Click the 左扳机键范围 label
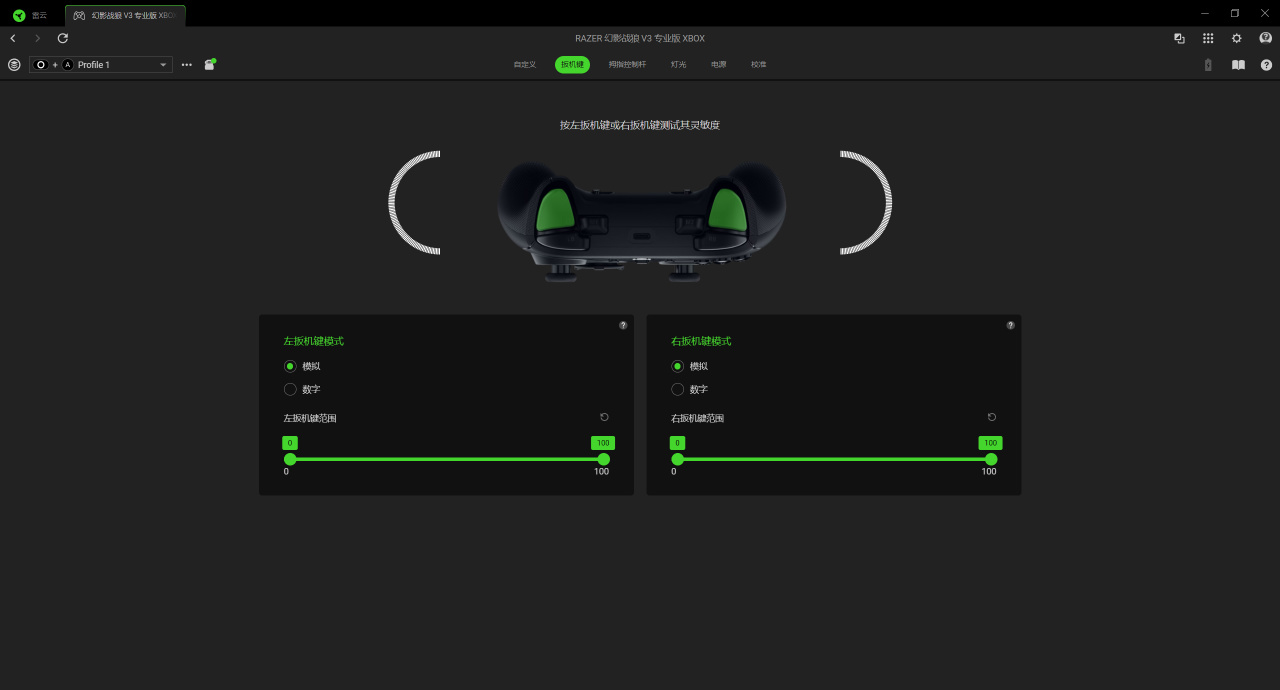The image size is (1280, 690). pyautogui.click(x=310, y=418)
